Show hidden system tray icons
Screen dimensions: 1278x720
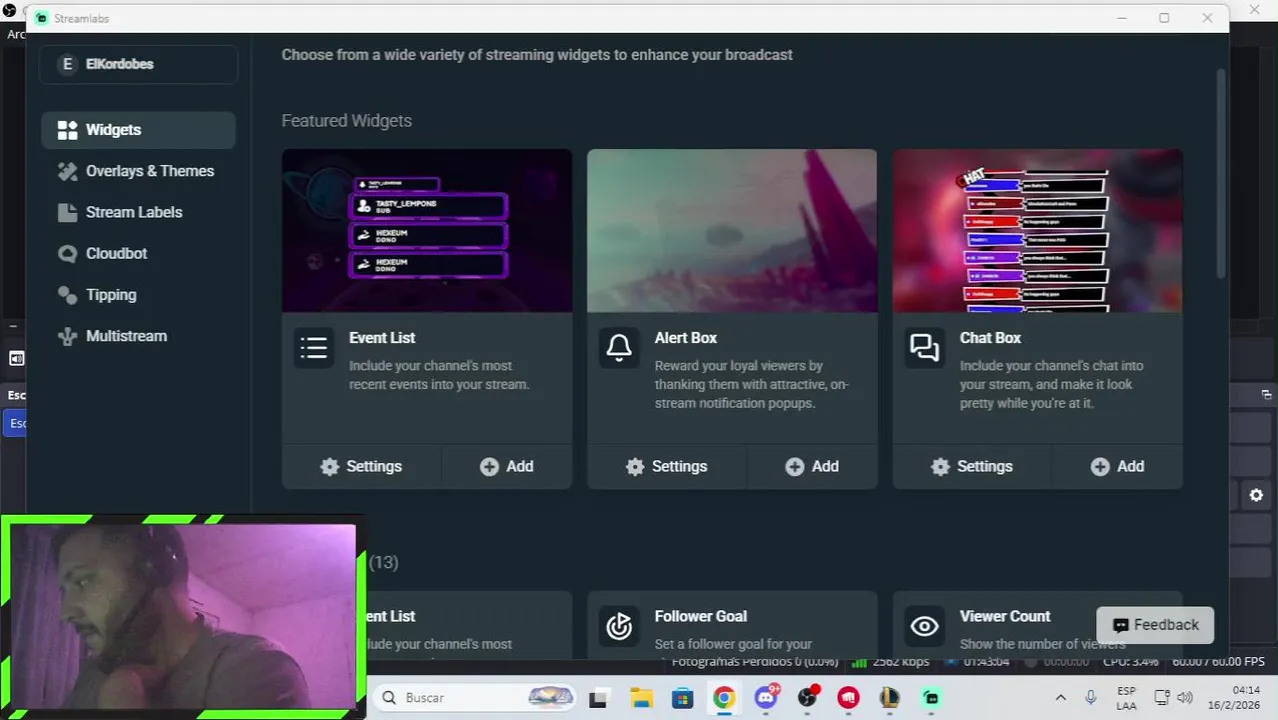1061,698
